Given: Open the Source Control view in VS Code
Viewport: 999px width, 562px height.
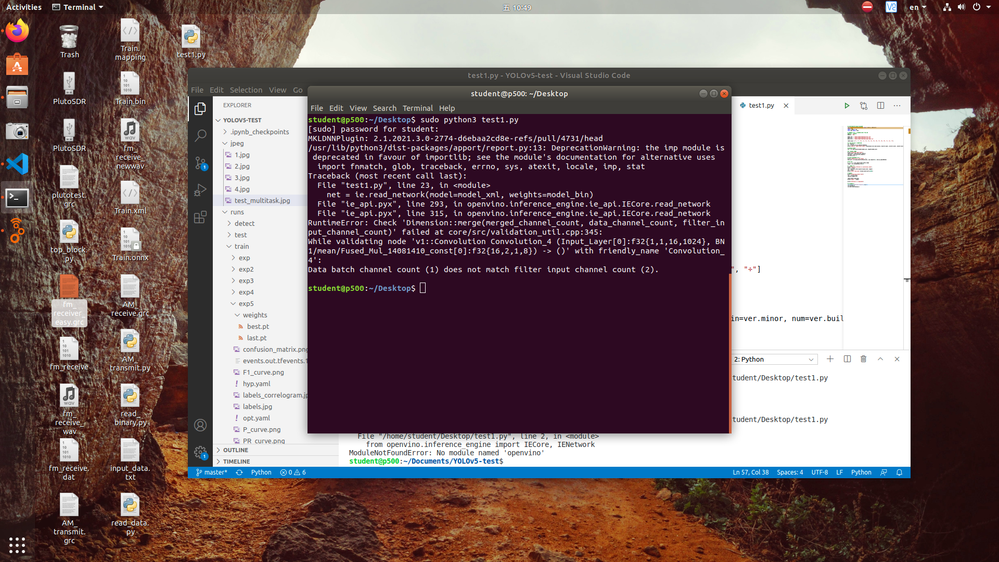Looking at the screenshot, I should 200,163.
